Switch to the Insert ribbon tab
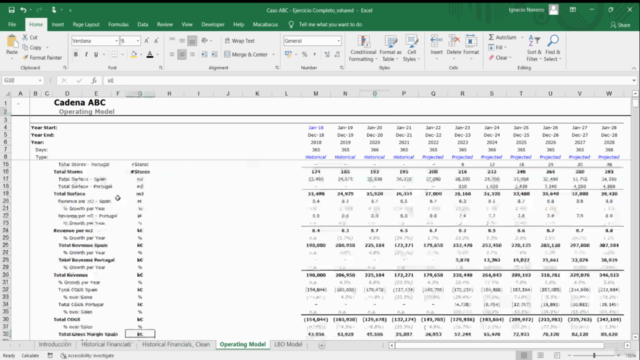 (x=58, y=24)
